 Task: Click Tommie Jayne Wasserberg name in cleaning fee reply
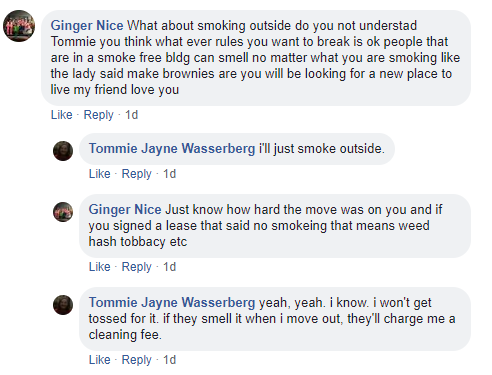click(x=172, y=302)
